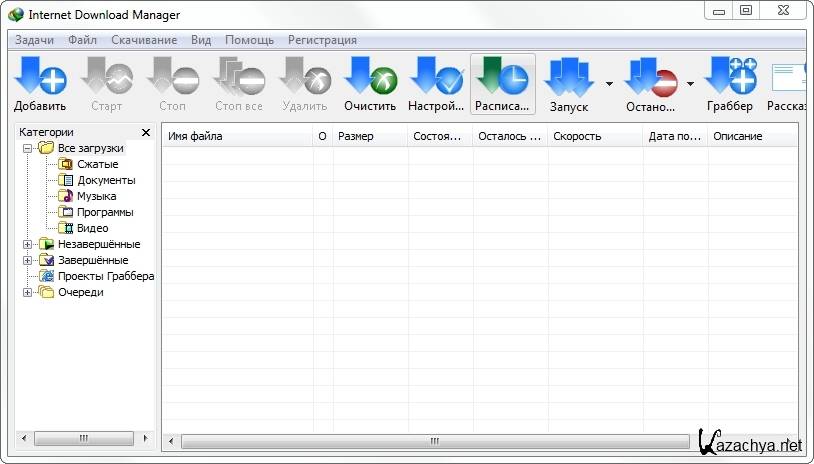
Task: Open dropdown arrow next to Остановить
Action: (x=690, y=83)
